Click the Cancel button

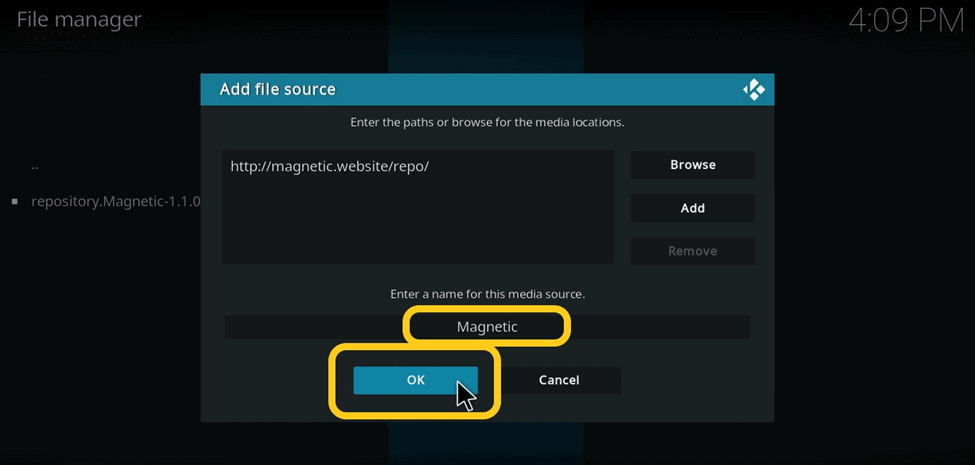[x=559, y=380]
